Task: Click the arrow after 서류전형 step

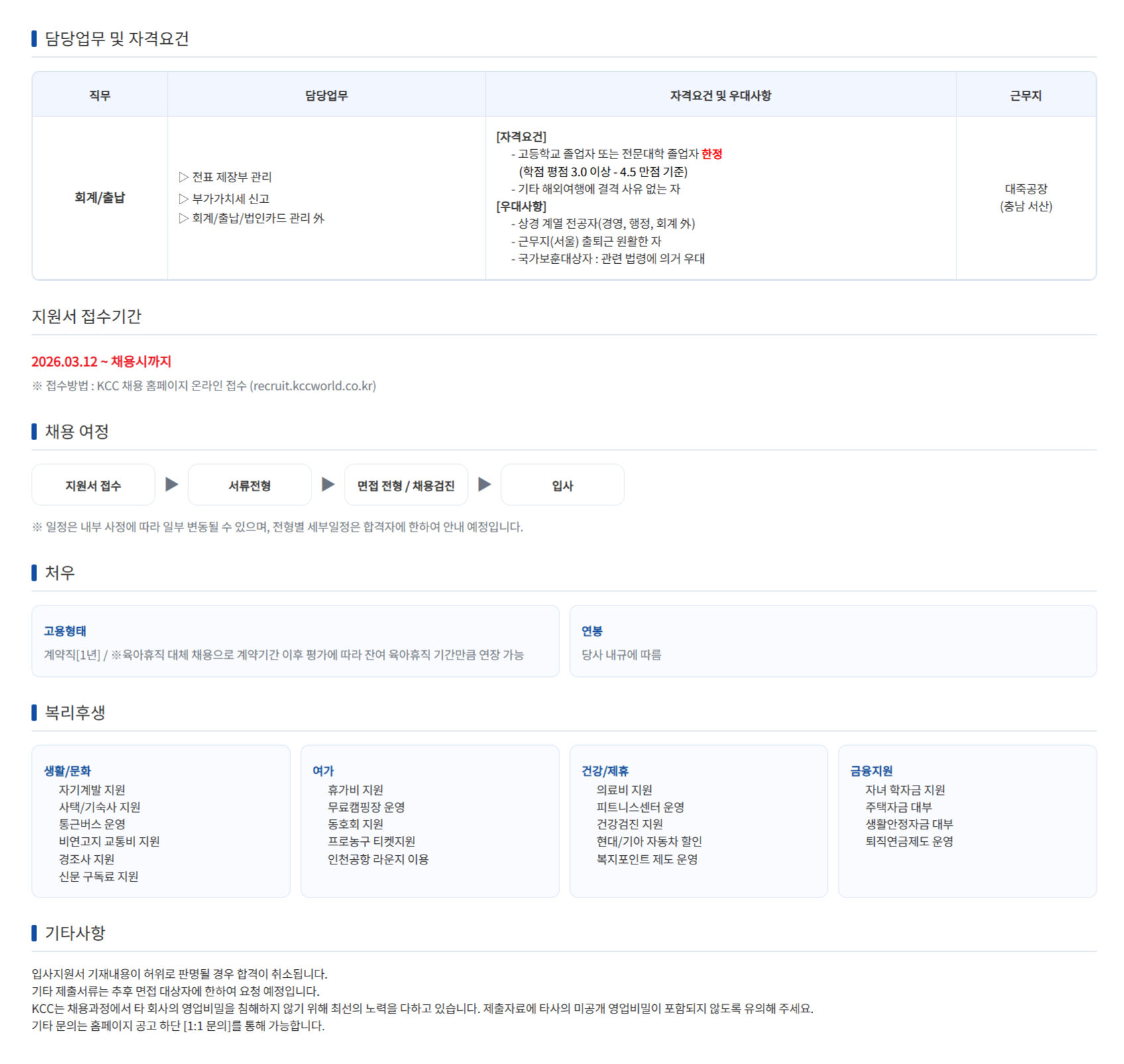Action: click(328, 485)
